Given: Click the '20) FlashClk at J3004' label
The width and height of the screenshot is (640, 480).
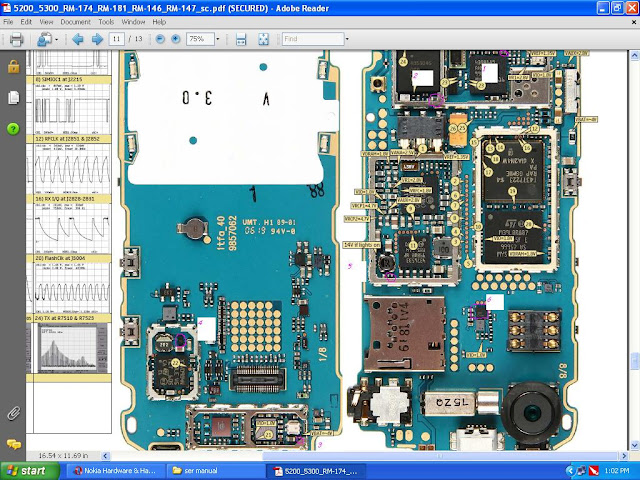Looking at the screenshot, I should tap(60, 258).
